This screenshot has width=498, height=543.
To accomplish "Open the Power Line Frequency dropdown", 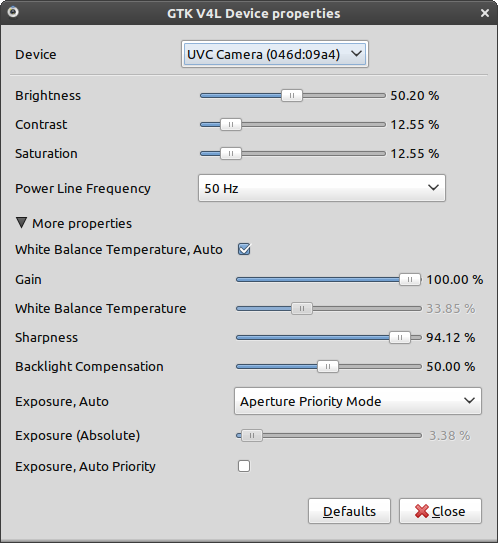I will (x=322, y=188).
